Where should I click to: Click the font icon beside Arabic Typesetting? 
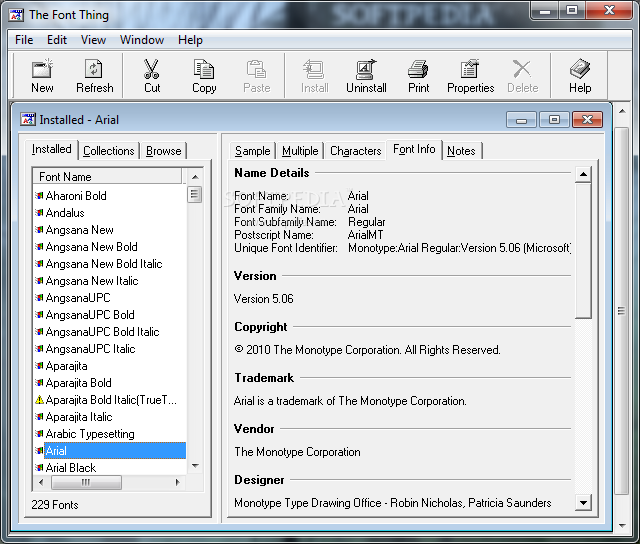[x=39, y=434]
